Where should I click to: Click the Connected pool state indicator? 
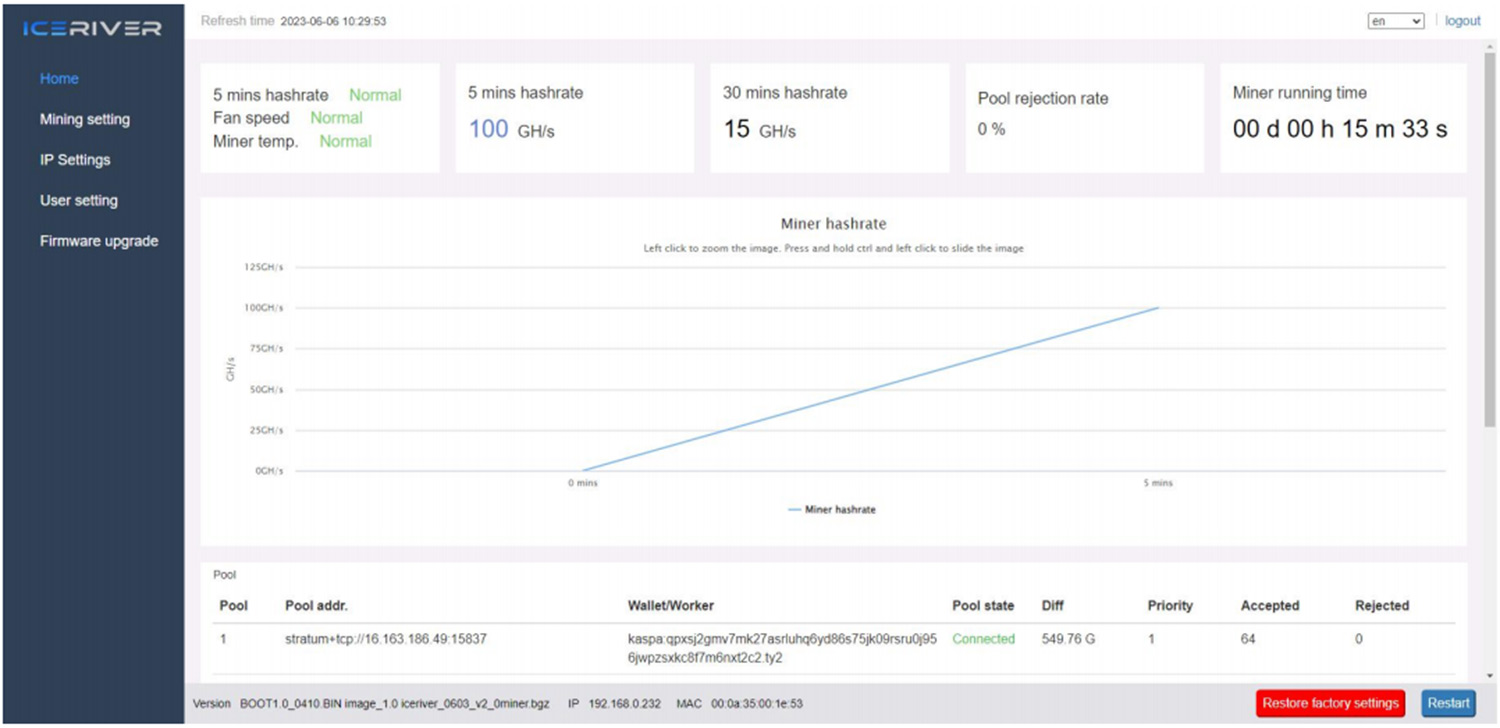(x=983, y=639)
